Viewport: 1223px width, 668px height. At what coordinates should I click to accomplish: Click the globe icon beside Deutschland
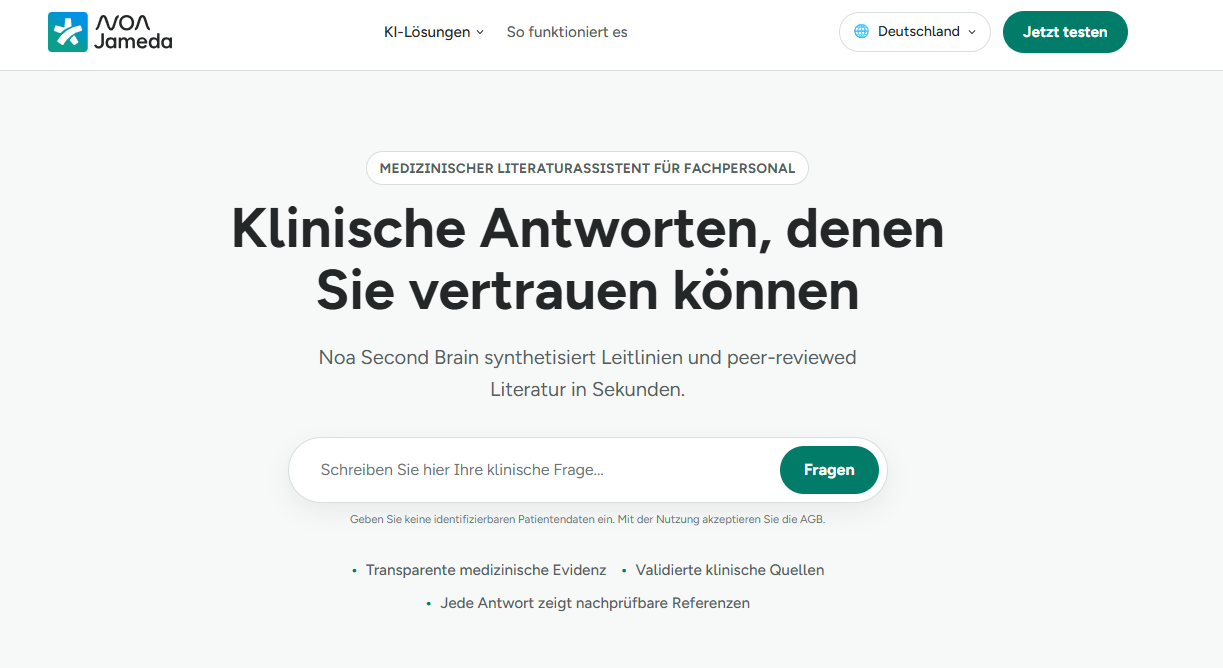click(861, 32)
